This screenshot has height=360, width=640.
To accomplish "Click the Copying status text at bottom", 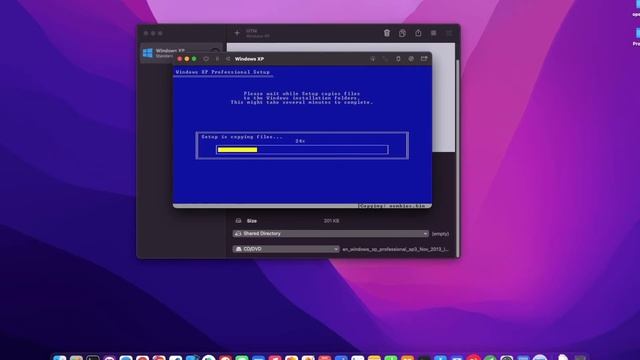I will coord(392,206).
